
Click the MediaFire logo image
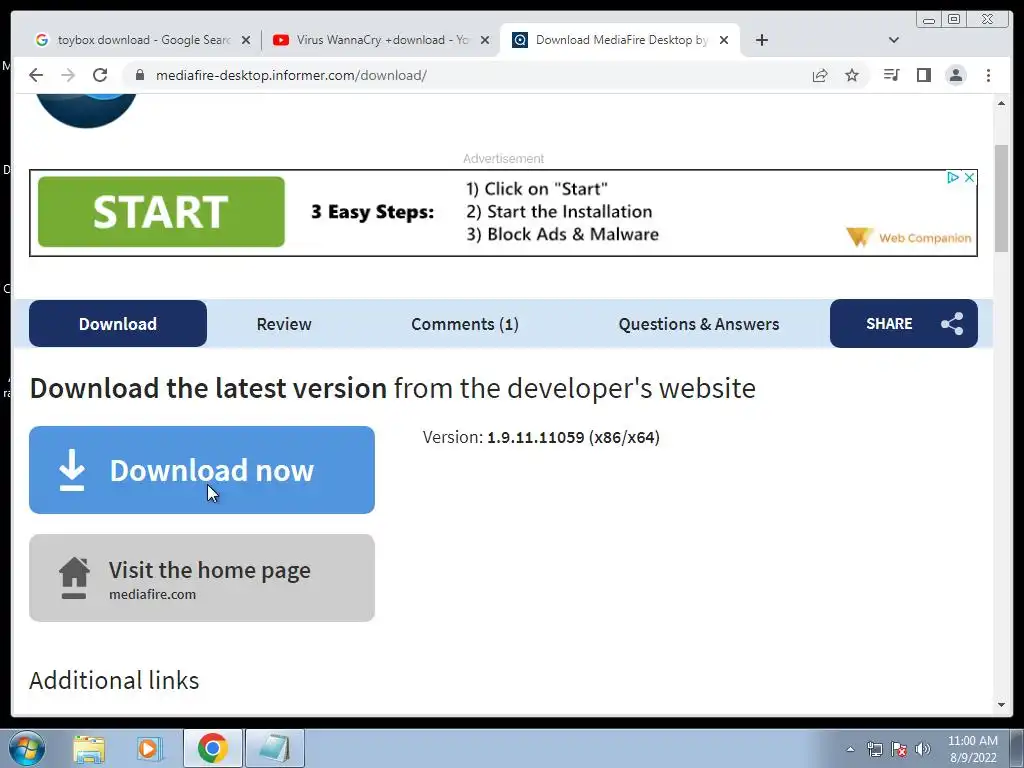click(86, 110)
